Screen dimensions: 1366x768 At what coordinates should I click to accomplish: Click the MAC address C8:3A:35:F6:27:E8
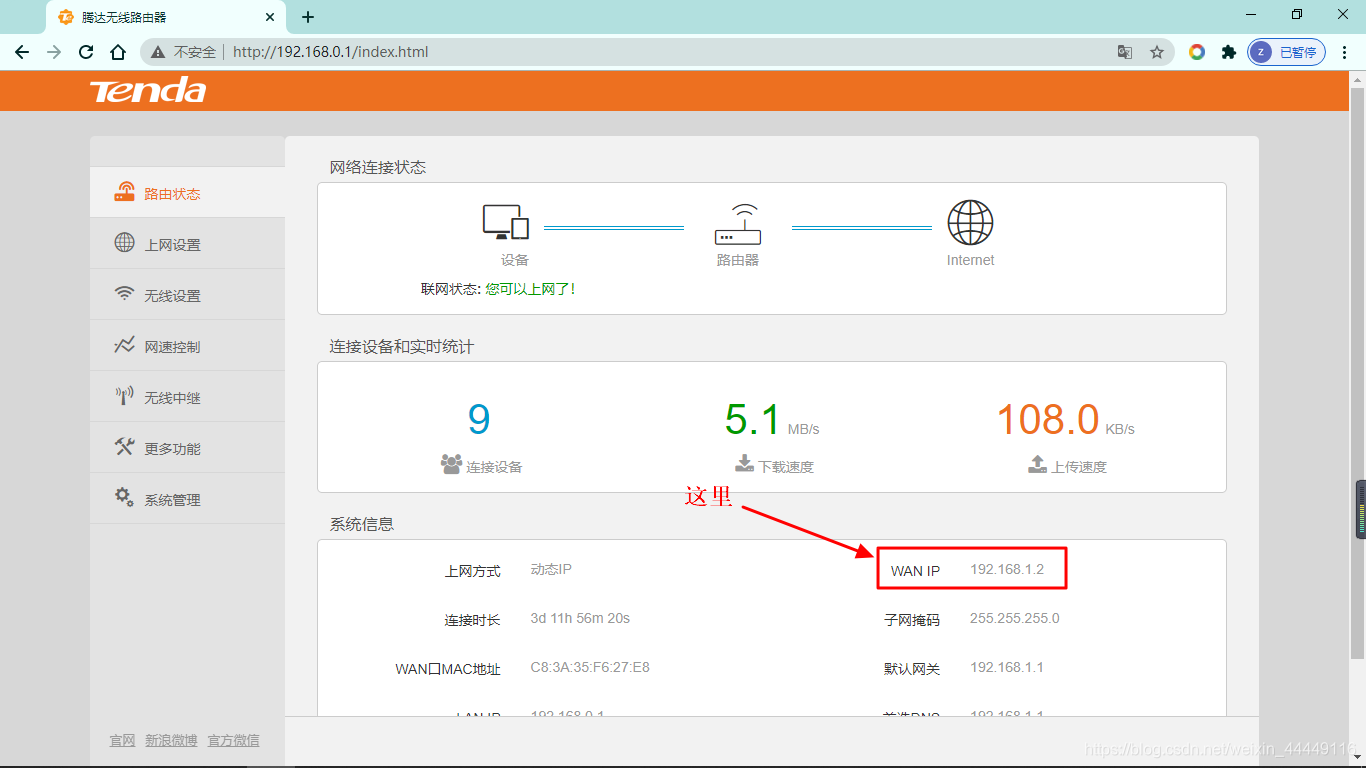pos(590,667)
